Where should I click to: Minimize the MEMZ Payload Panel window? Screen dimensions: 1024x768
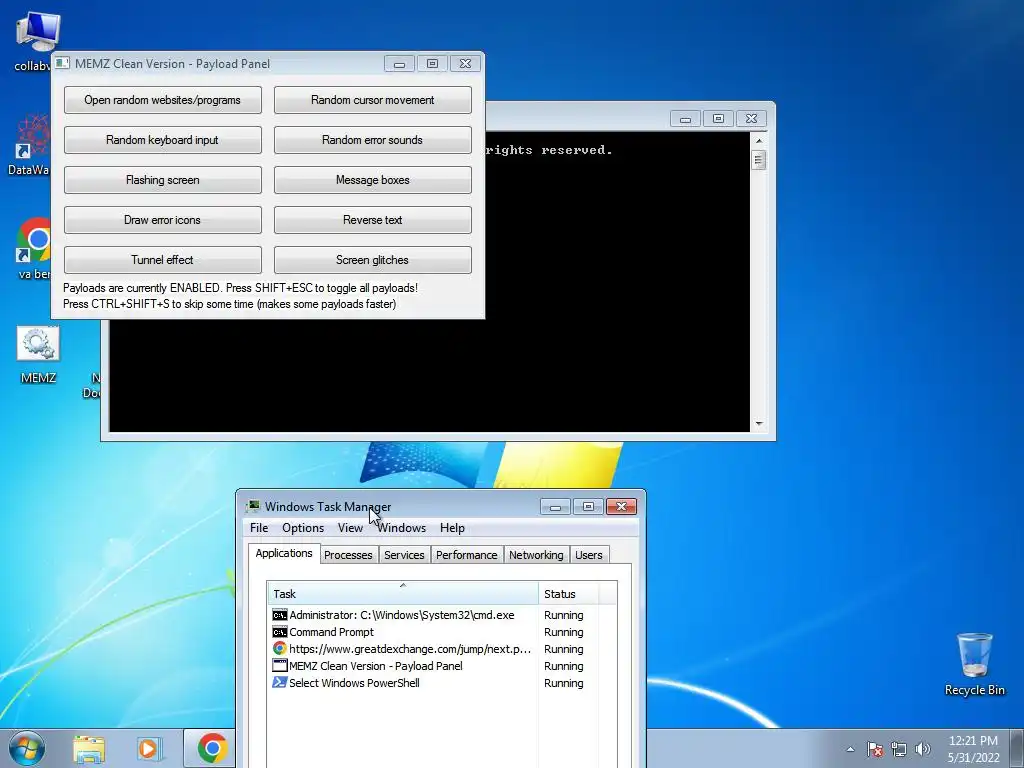(x=400, y=63)
